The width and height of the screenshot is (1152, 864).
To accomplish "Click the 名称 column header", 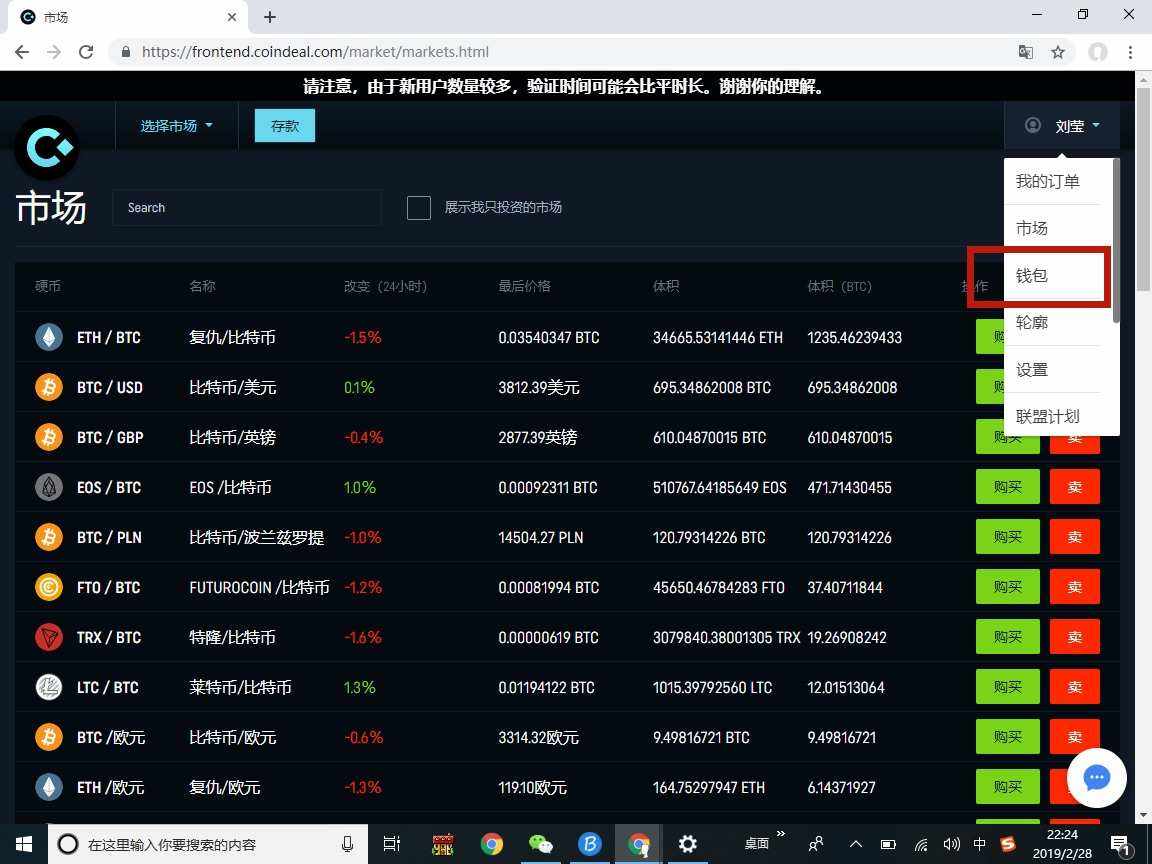I will (x=202, y=287).
